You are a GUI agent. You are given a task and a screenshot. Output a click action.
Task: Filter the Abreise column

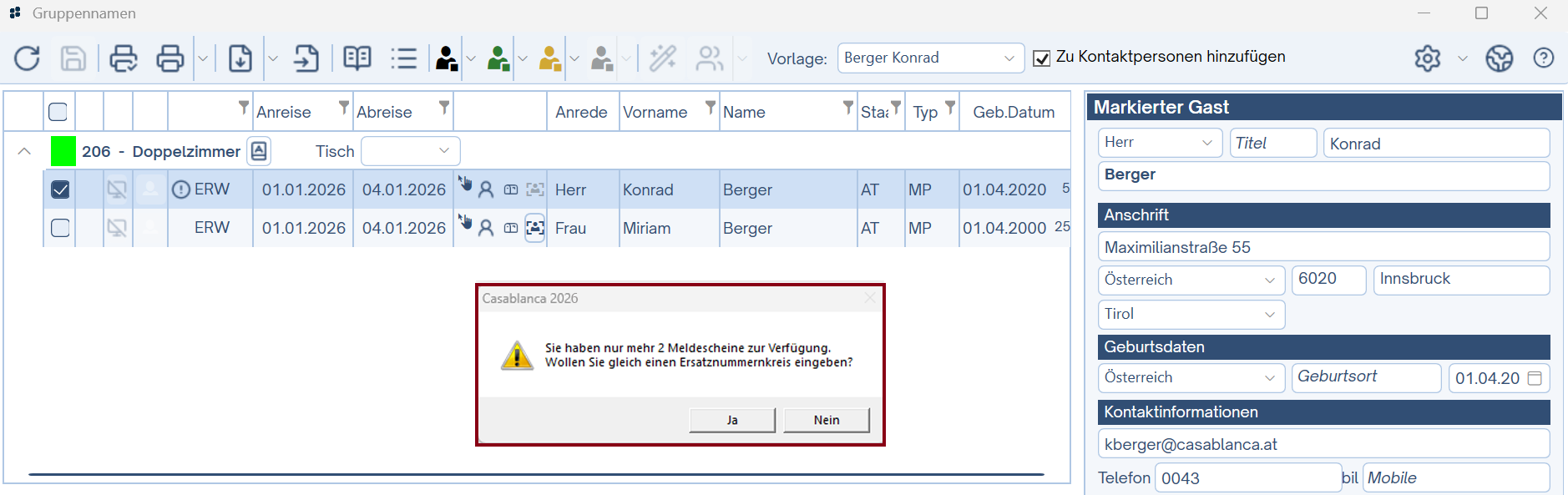(444, 107)
